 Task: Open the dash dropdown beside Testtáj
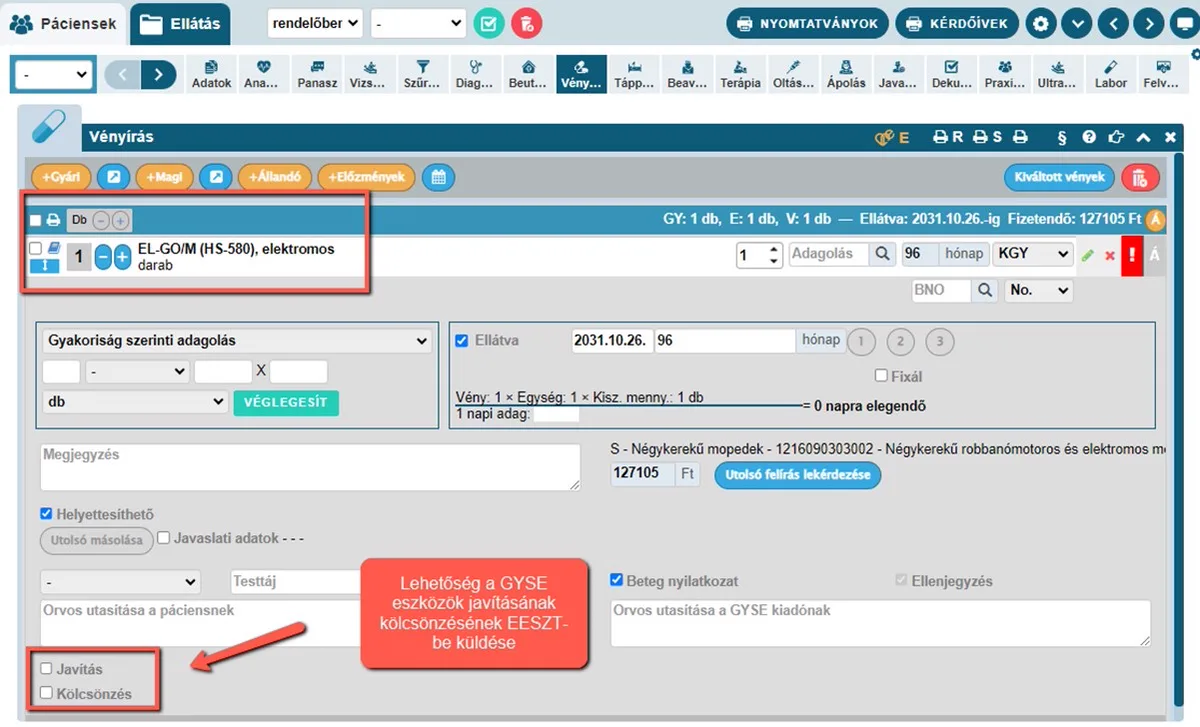click(x=120, y=581)
